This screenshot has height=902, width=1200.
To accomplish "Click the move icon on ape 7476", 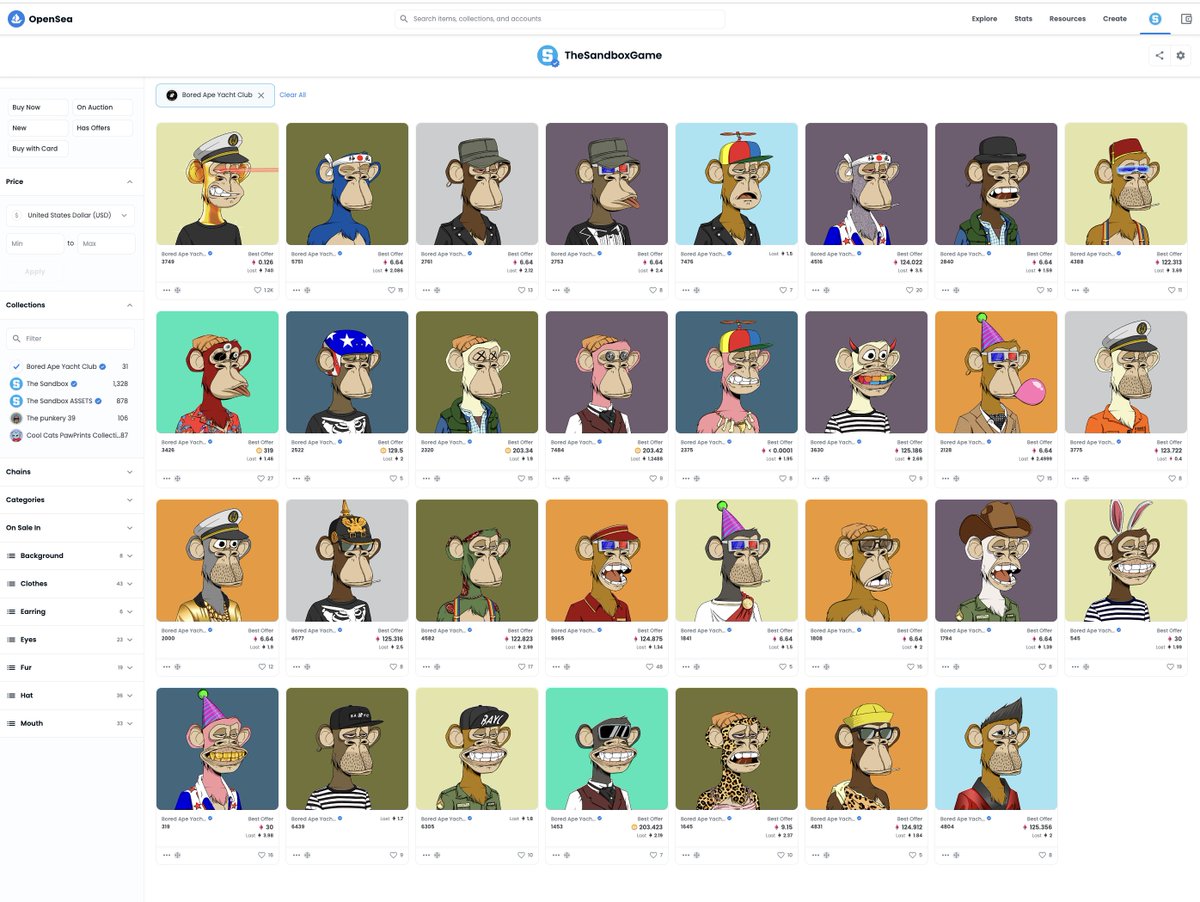I will 696,290.
